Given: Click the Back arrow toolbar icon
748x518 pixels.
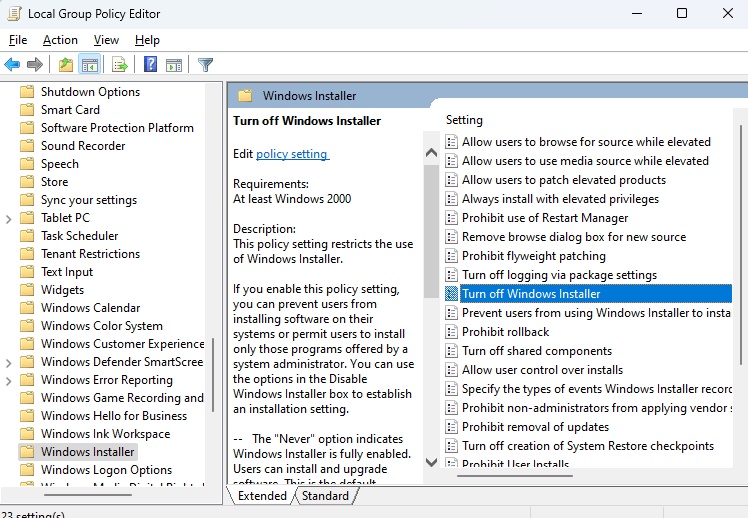Looking at the screenshot, I should (12, 64).
